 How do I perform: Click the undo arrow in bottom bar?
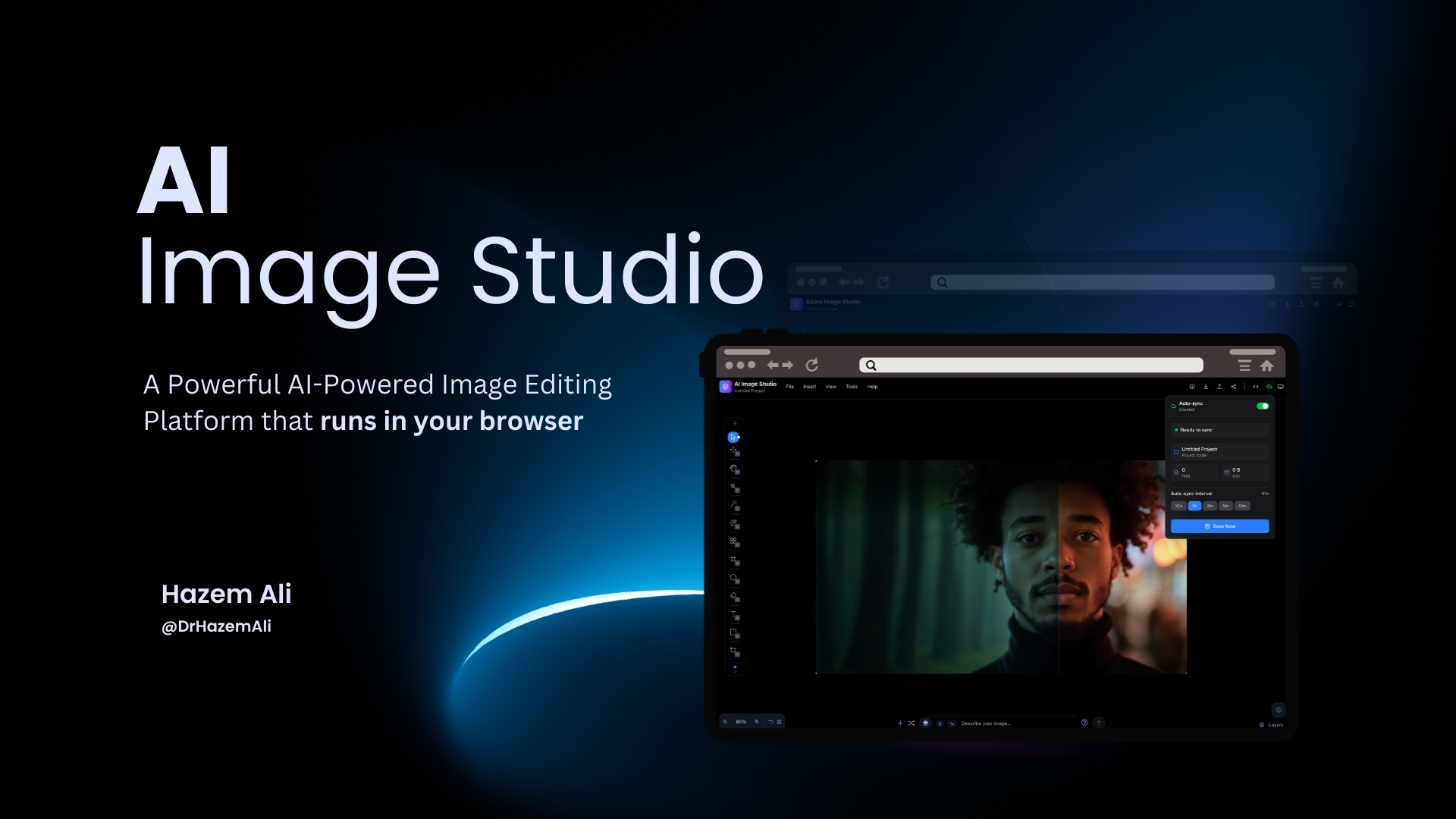(x=770, y=722)
